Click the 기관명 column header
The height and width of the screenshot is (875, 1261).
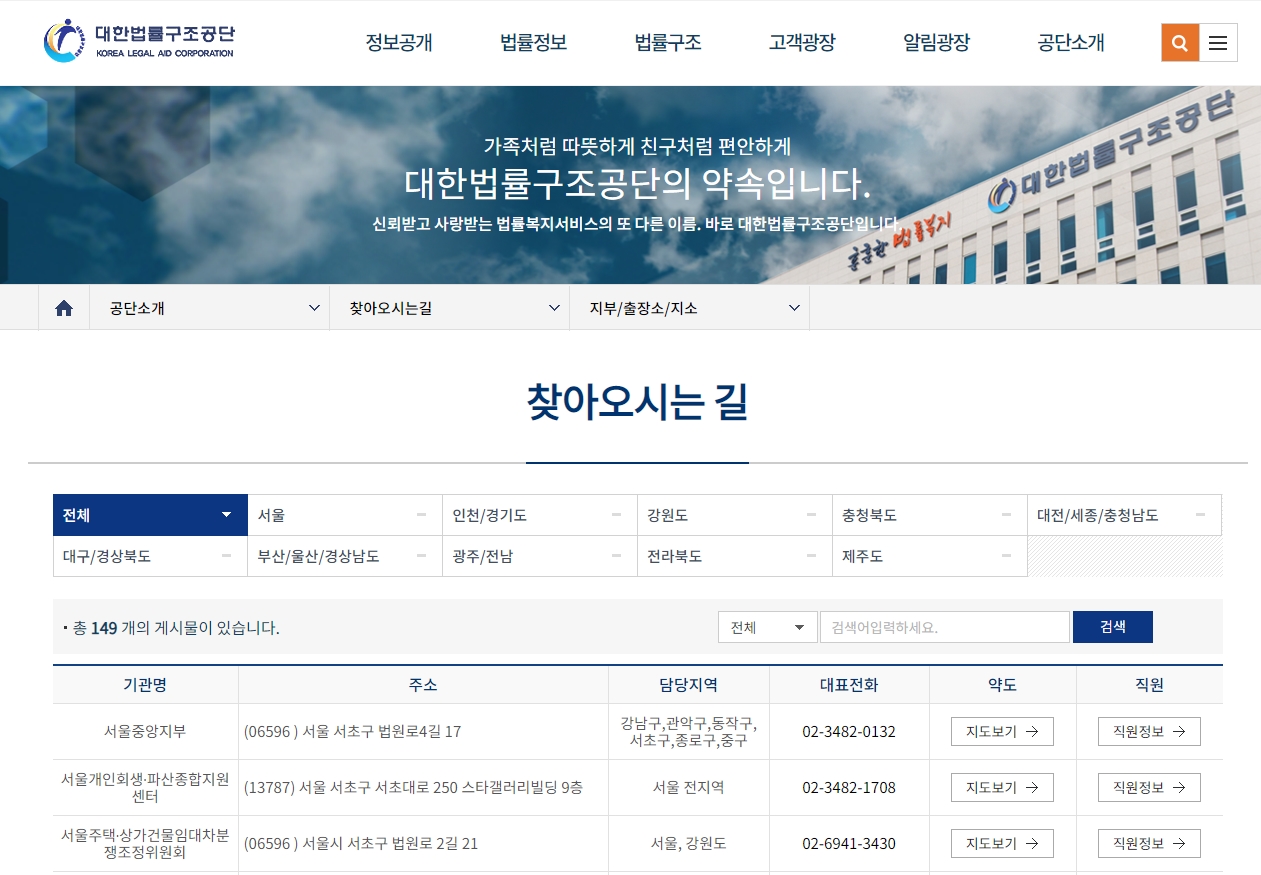click(x=145, y=685)
